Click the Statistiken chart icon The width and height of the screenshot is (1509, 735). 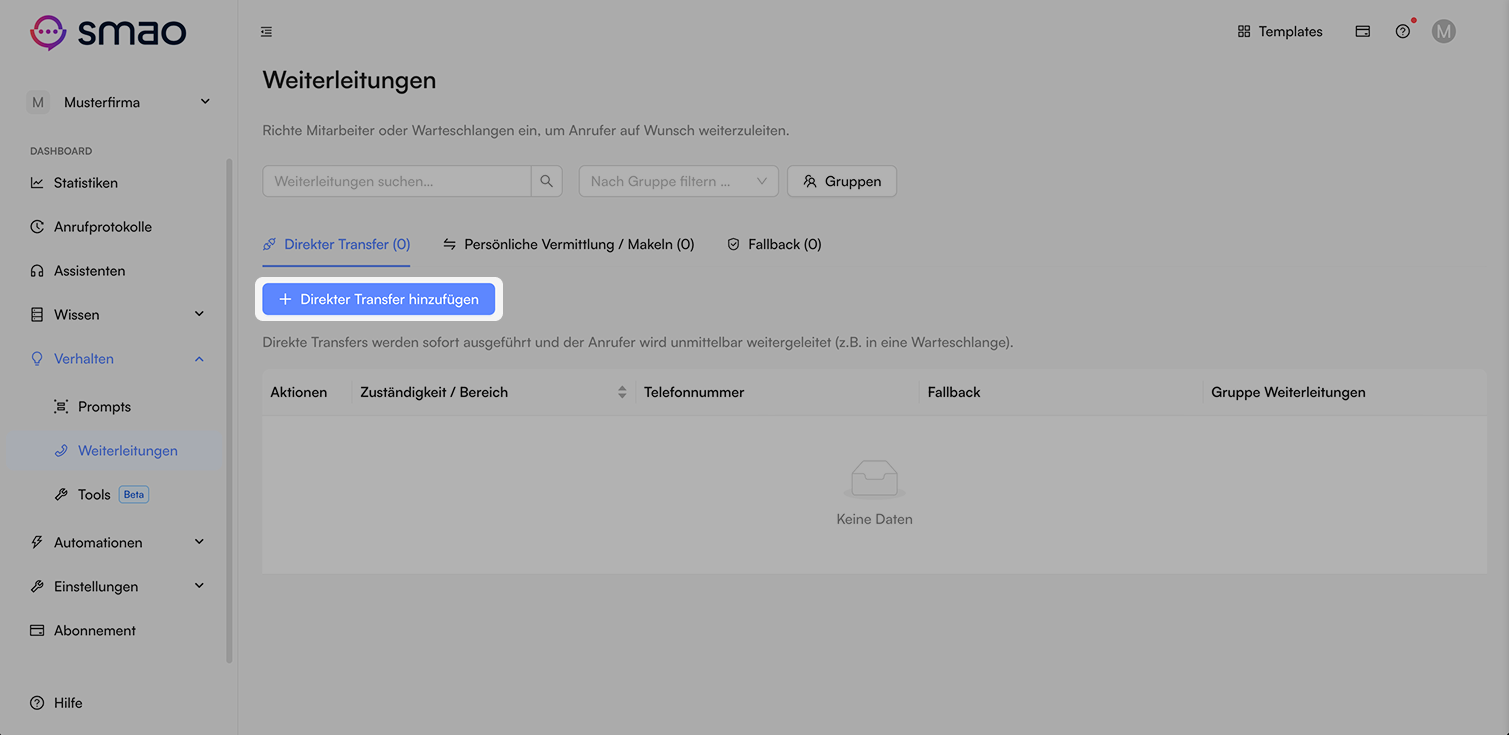pyautogui.click(x=37, y=183)
